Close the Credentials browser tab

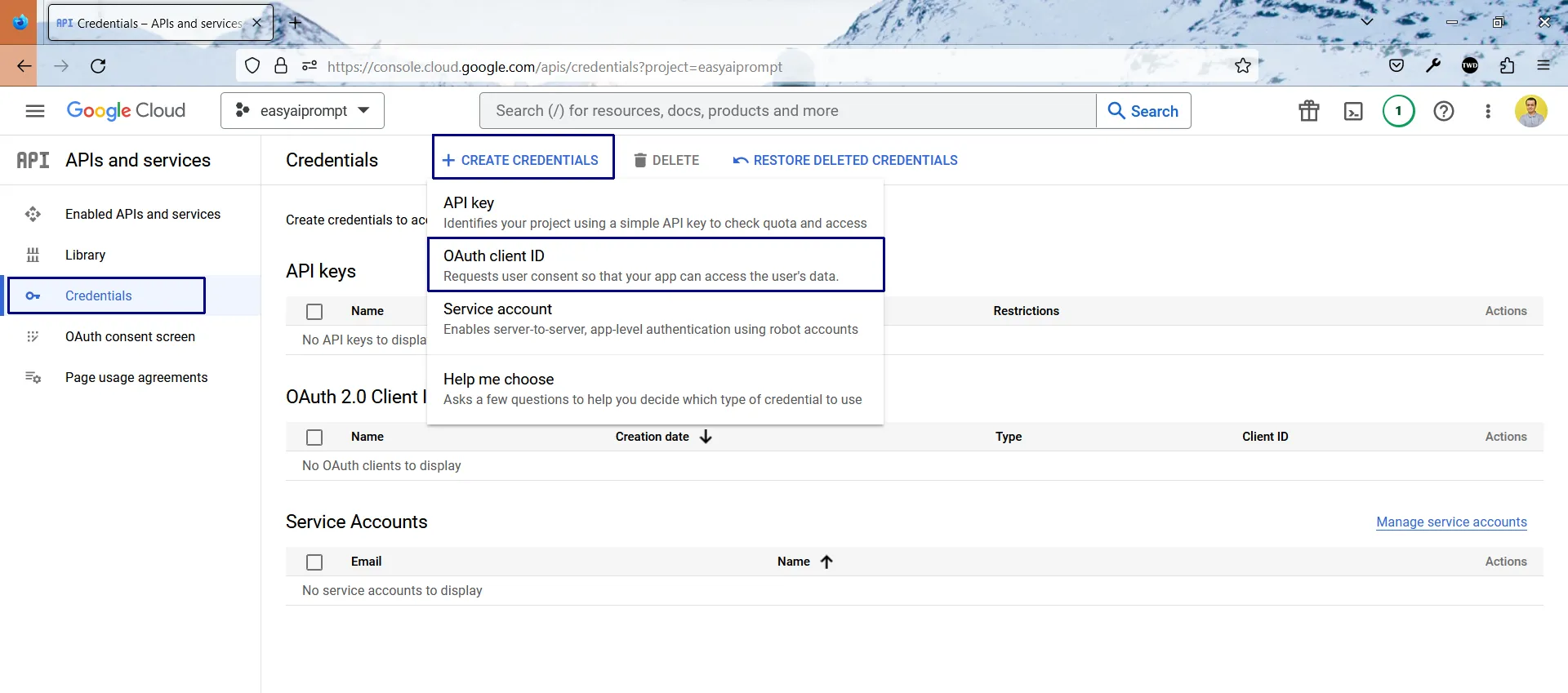(257, 23)
